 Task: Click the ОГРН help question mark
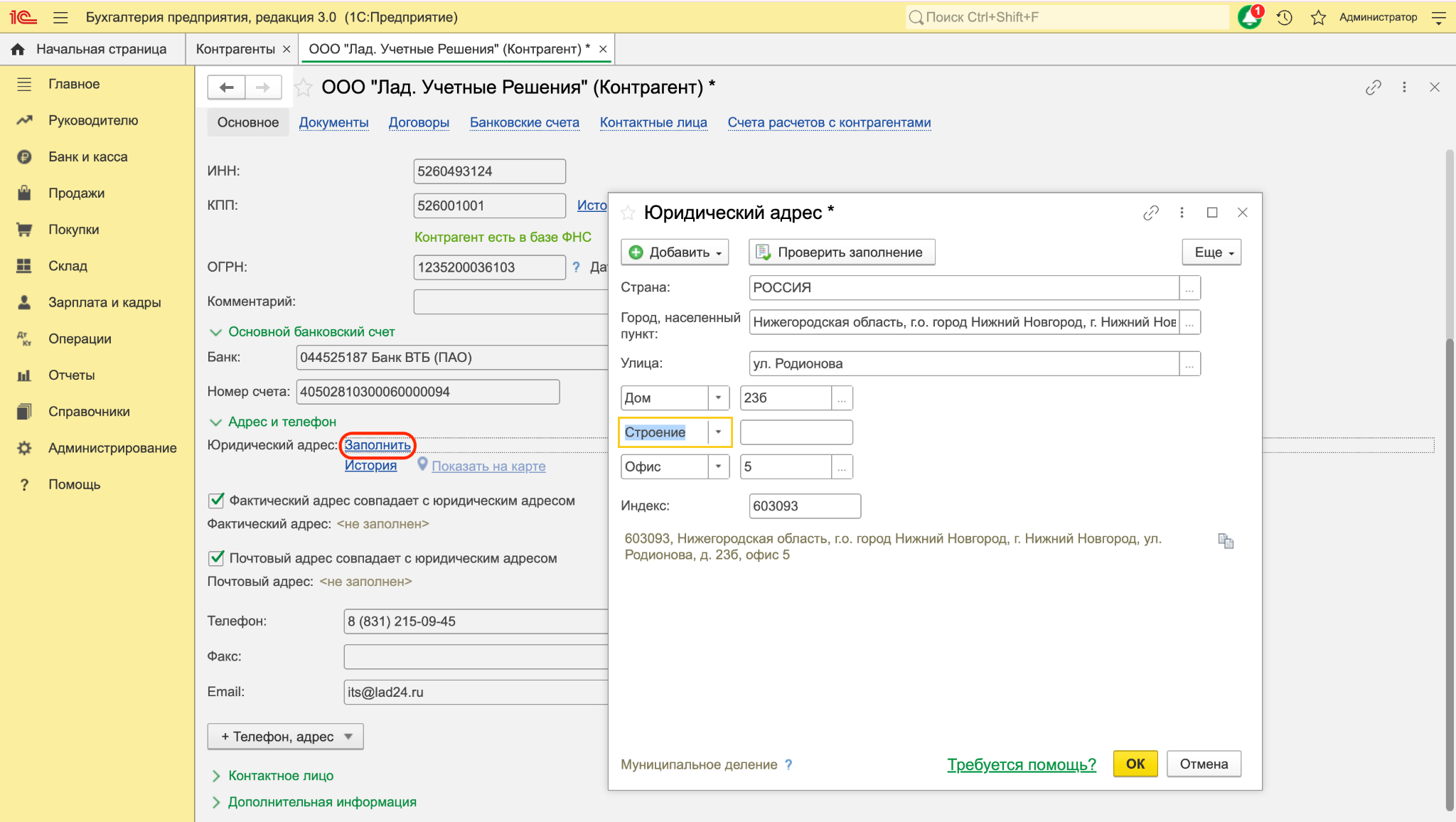point(576,267)
